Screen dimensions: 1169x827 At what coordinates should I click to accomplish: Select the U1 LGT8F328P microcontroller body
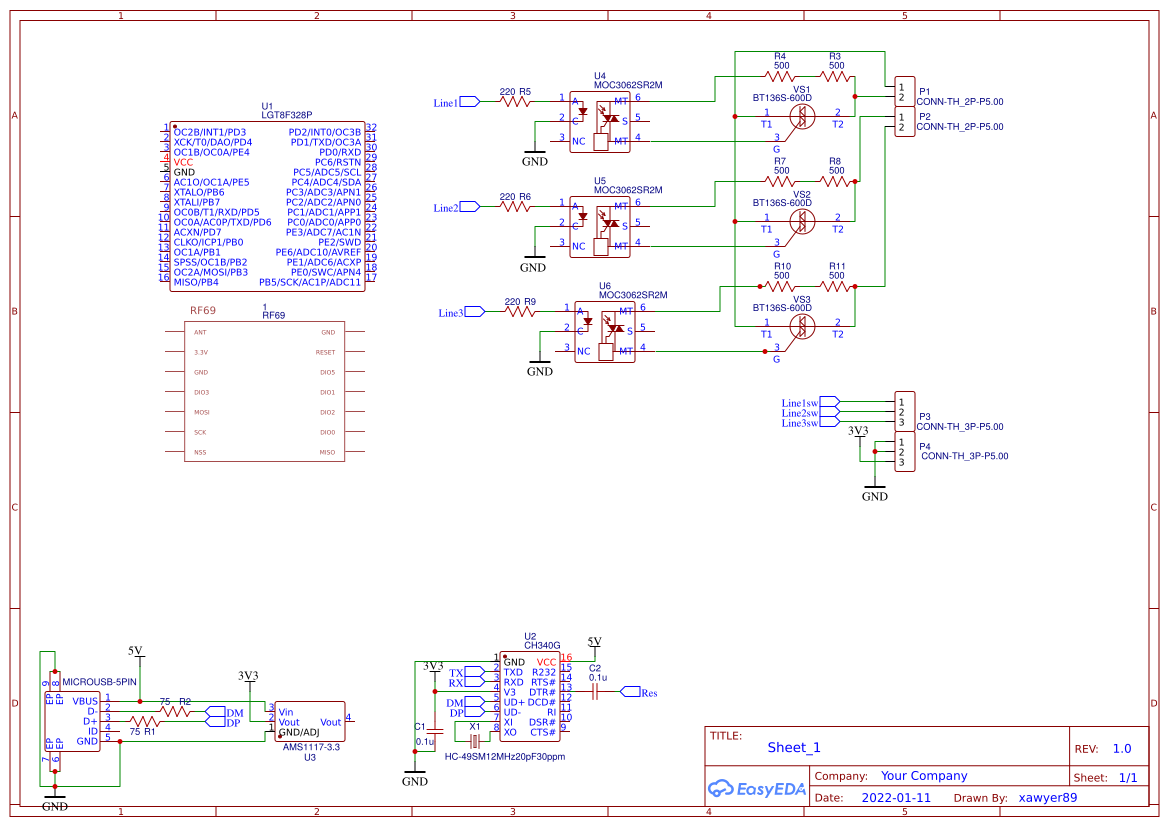[x=268, y=207]
